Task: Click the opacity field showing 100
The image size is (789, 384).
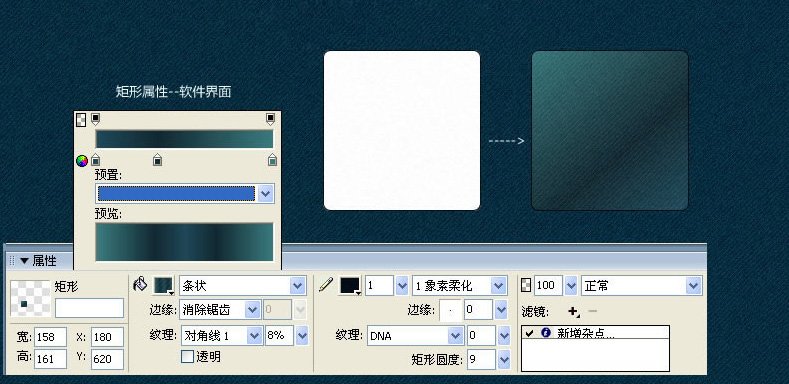Action: 548,286
